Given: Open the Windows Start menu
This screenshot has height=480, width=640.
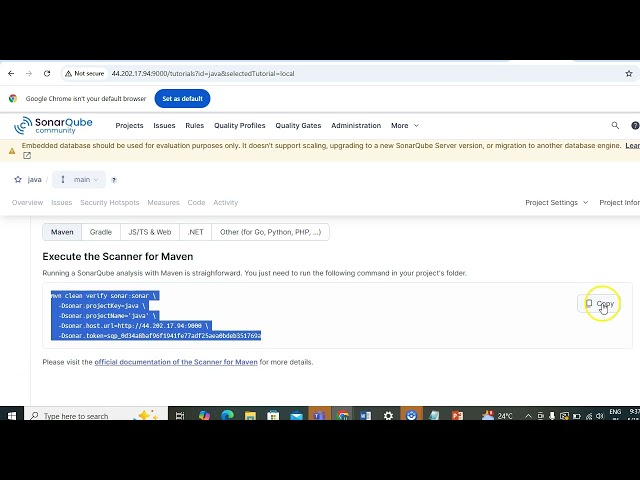Looking at the screenshot, I should point(11,415).
